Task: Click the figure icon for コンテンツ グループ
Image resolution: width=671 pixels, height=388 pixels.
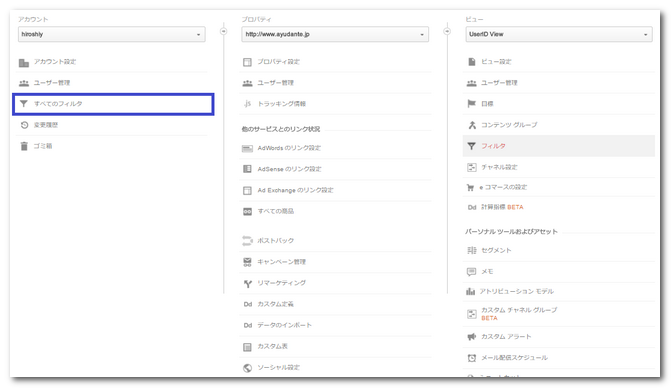Action: pyautogui.click(x=472, y=125)
